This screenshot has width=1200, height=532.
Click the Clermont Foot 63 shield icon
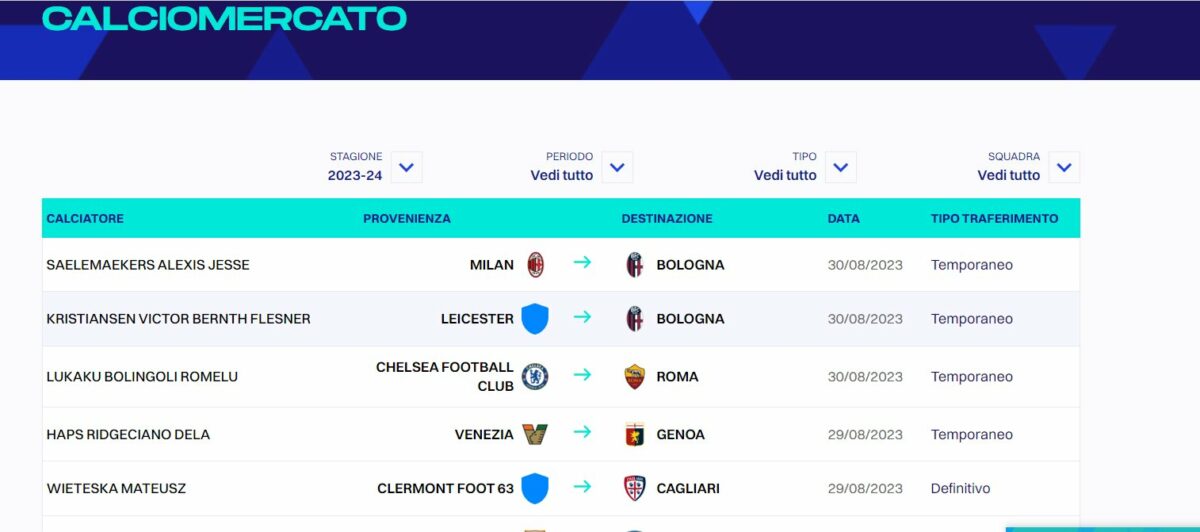pos(535,489)
